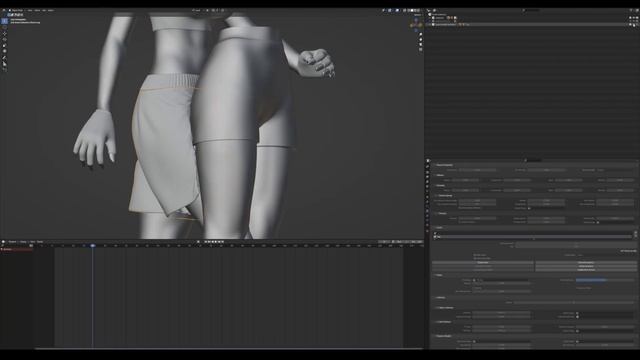
Task: Open the Tool properties tab icon
Action: click(x=427, y=166)
